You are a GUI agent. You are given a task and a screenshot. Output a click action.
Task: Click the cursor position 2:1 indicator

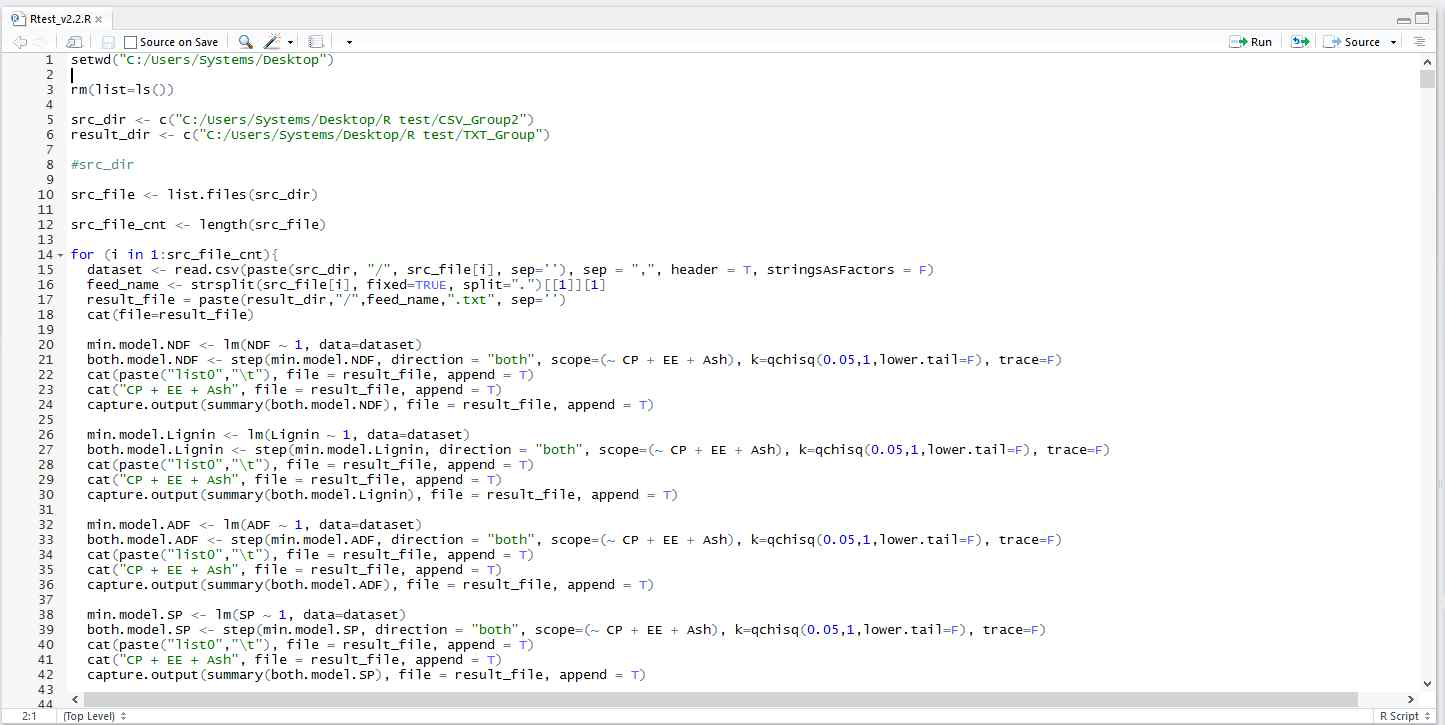29,716
